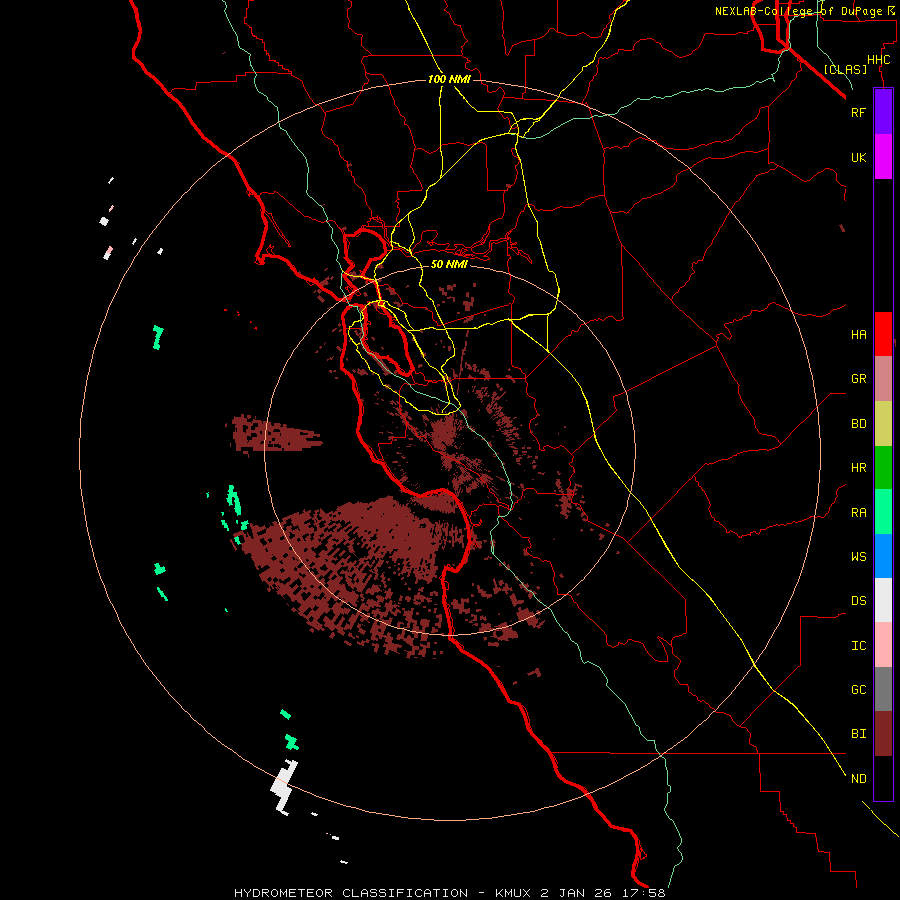Click the DS legend label
The image size is (900, 900).
(858, 601)
